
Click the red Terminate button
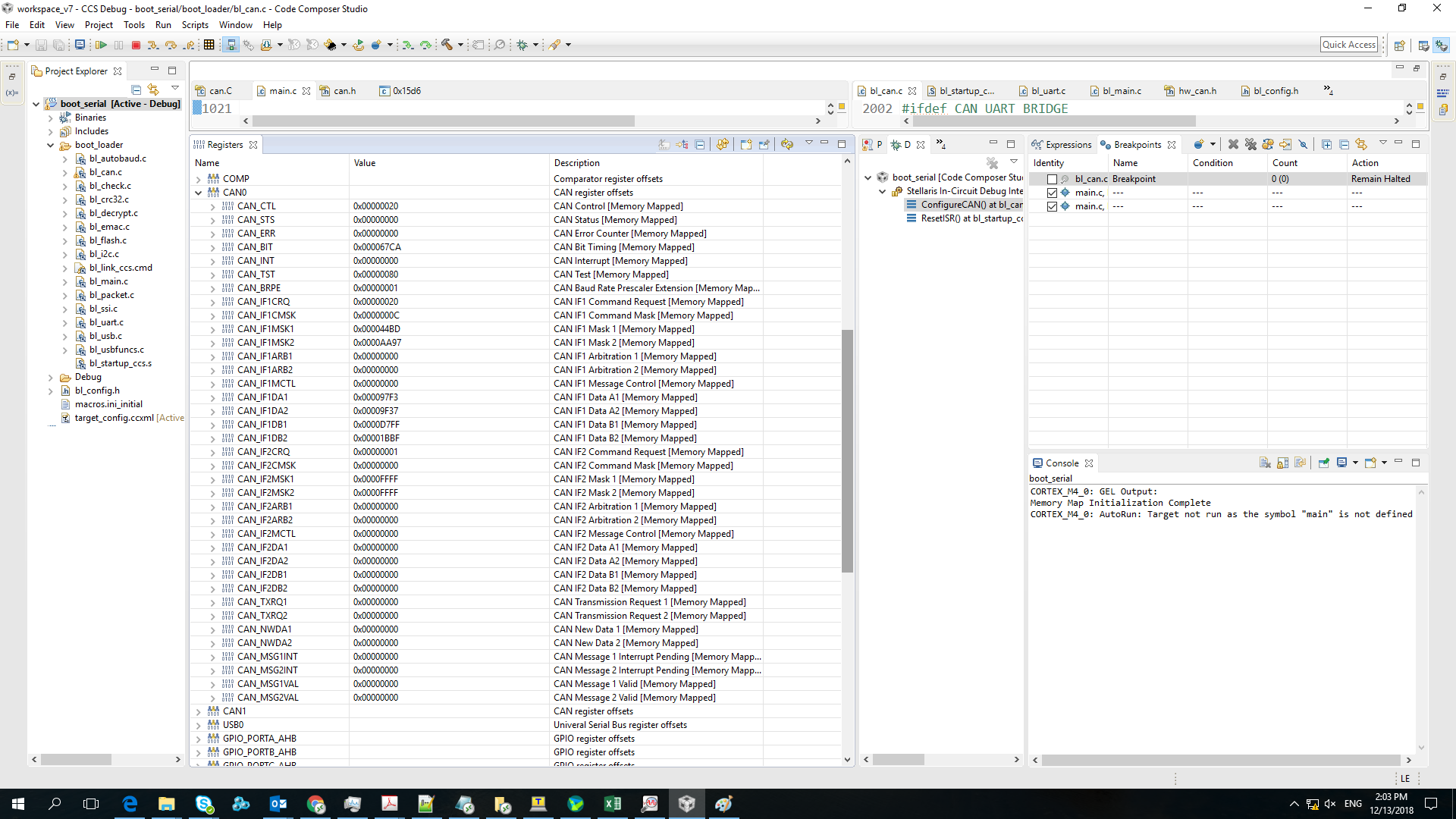(136, 45)
